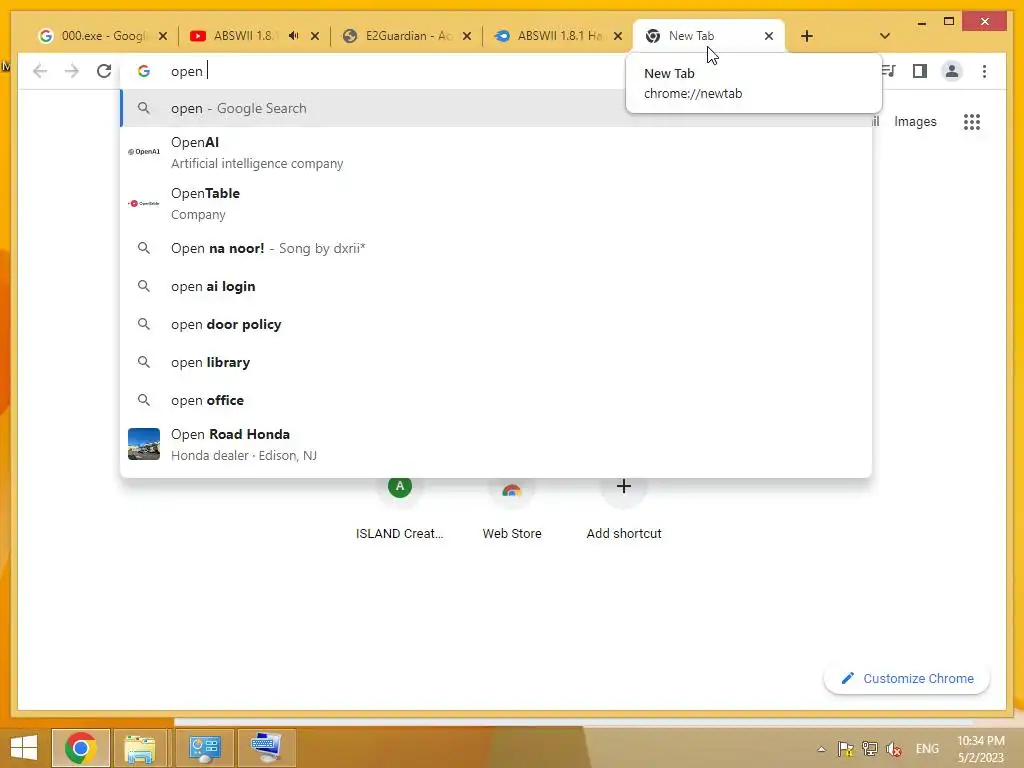
Task: Open the Images link
Action: (x=915, y=121)
